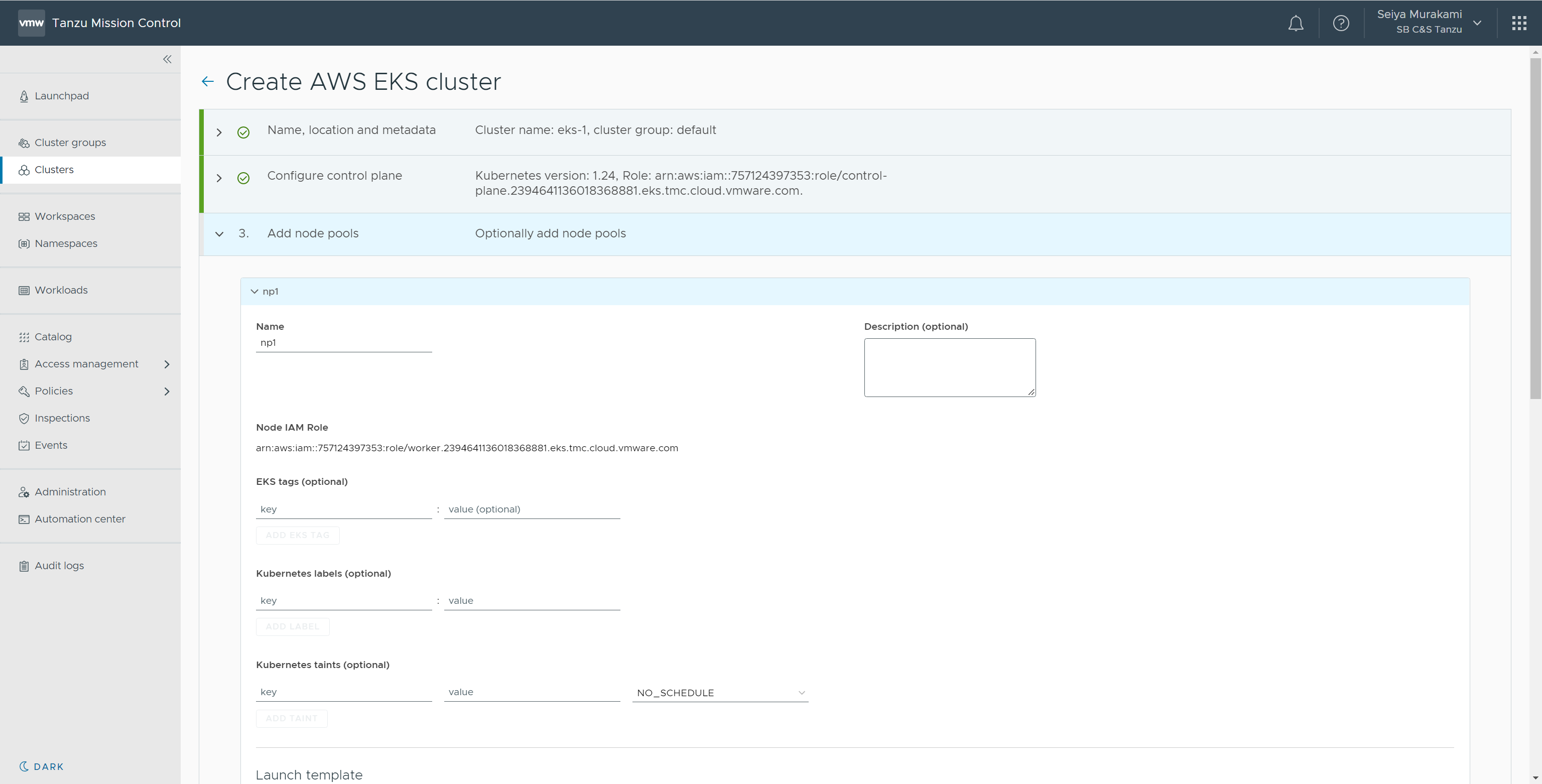The image size is (1542, 784).
Task: Collapse the np1 node pool section
Action: click(x=254, y=292)
